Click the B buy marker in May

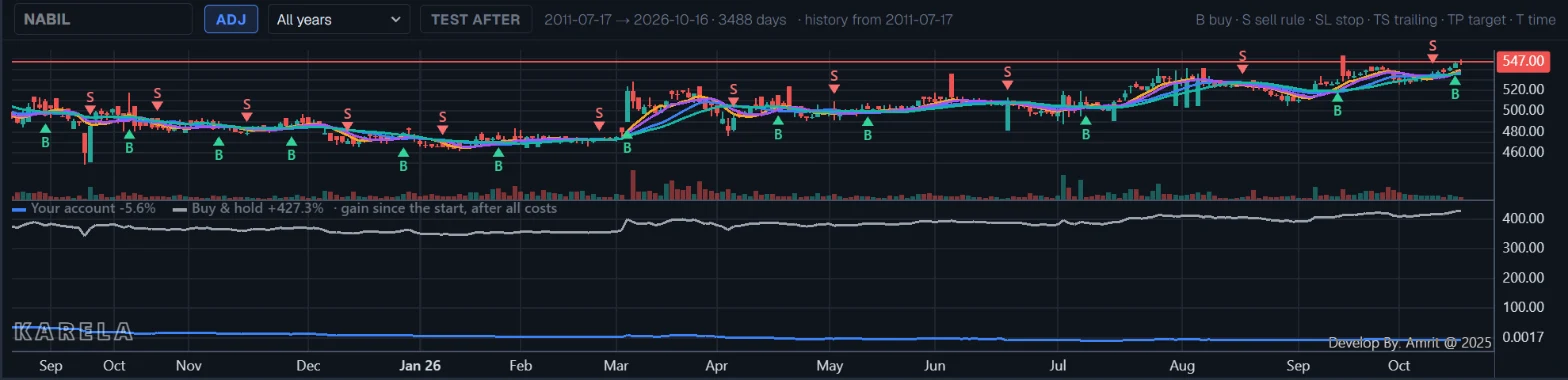coord(868,129)
